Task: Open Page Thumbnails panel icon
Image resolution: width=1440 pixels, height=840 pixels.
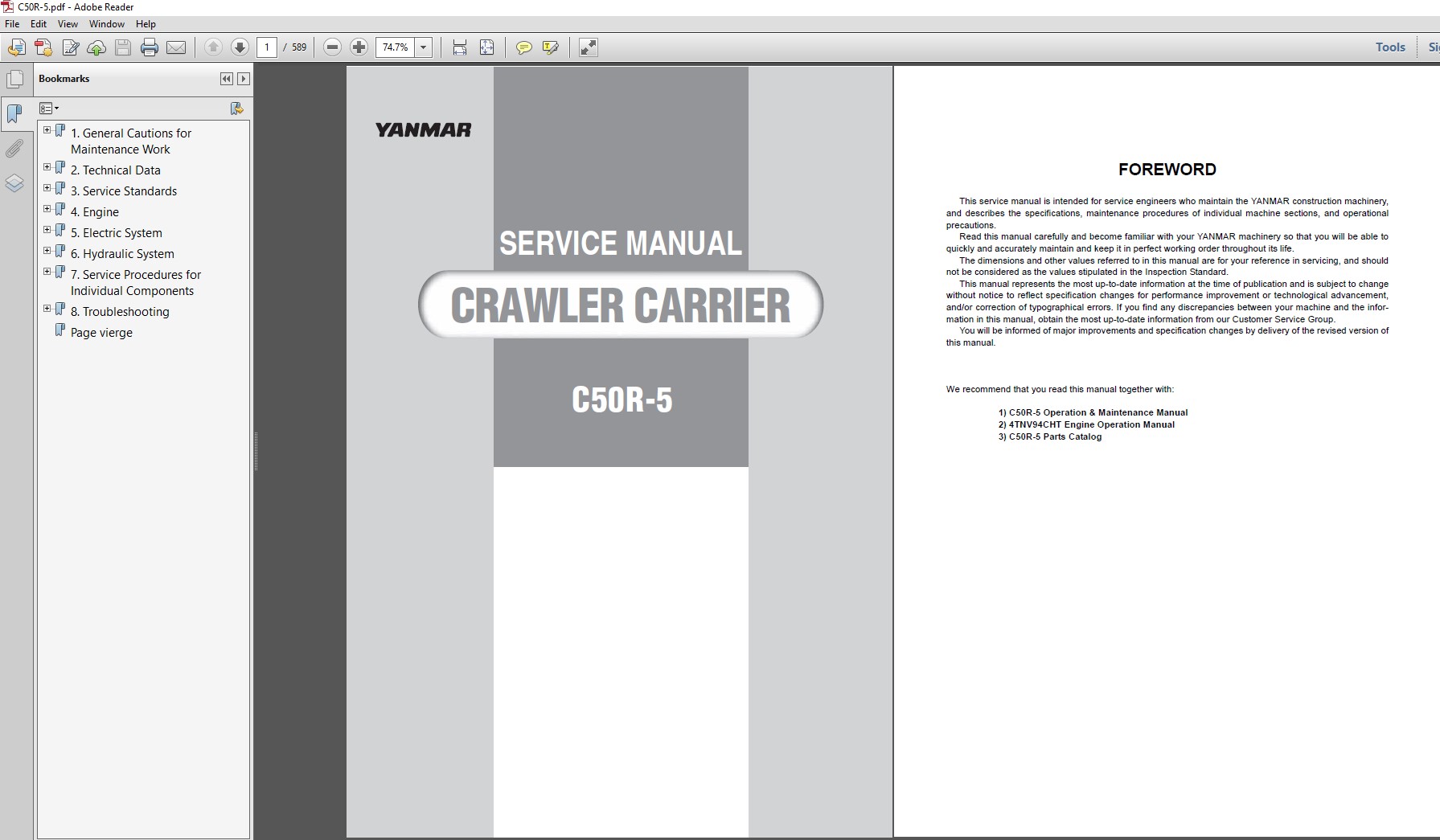Action: [14, 80]
